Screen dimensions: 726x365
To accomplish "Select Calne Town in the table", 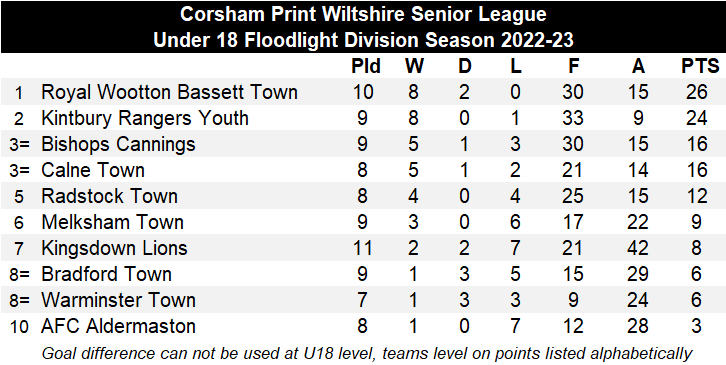I will pyautogui.click(x=93, y=170).
